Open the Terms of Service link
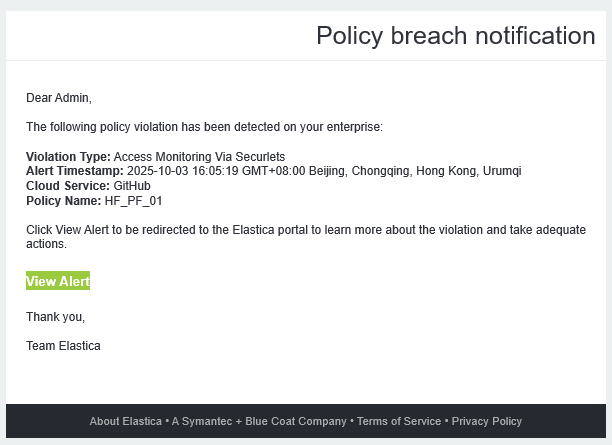Viewport: 612px width, 445px height. [399, 422]
